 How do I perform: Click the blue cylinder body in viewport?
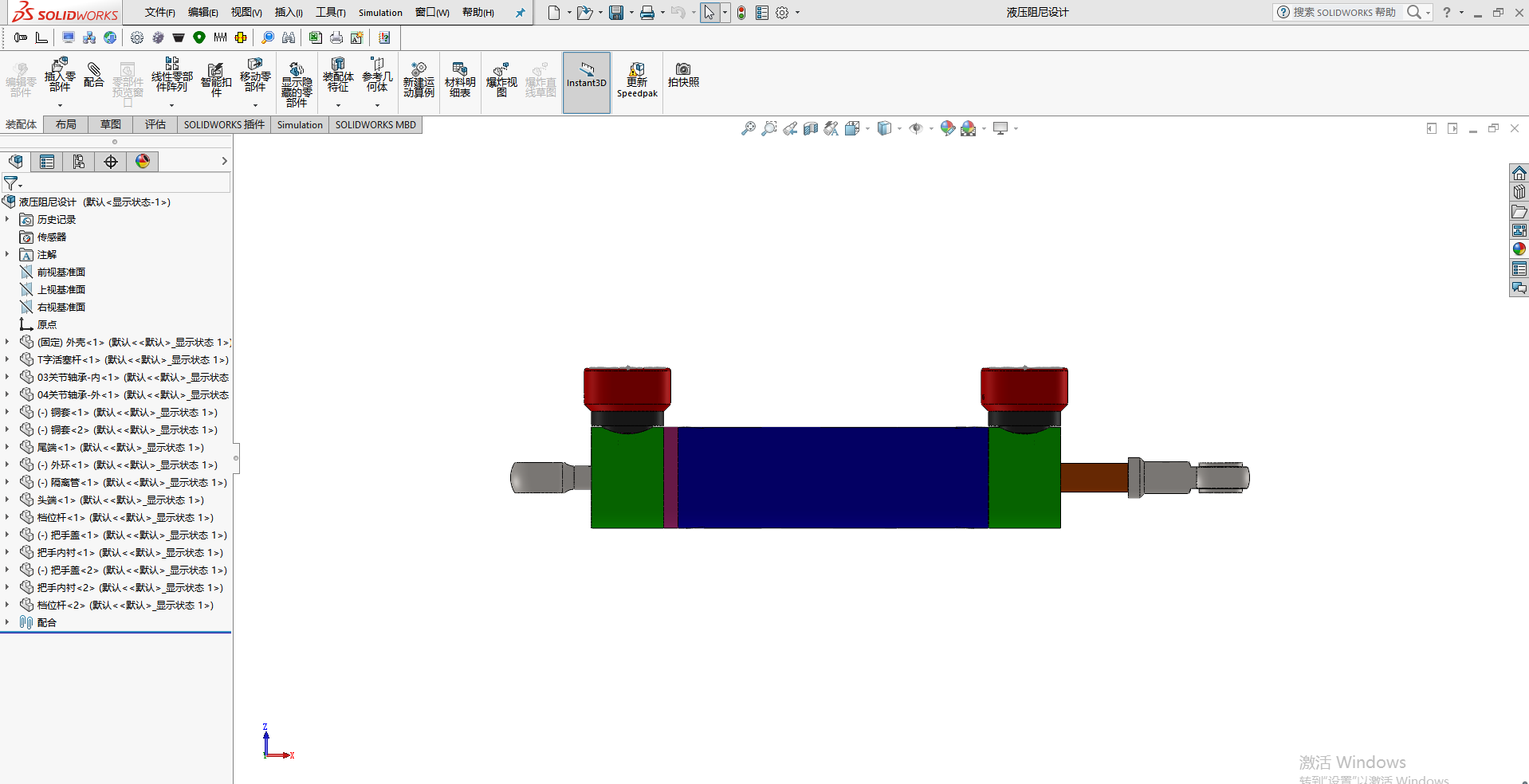(x=833, y=477)
